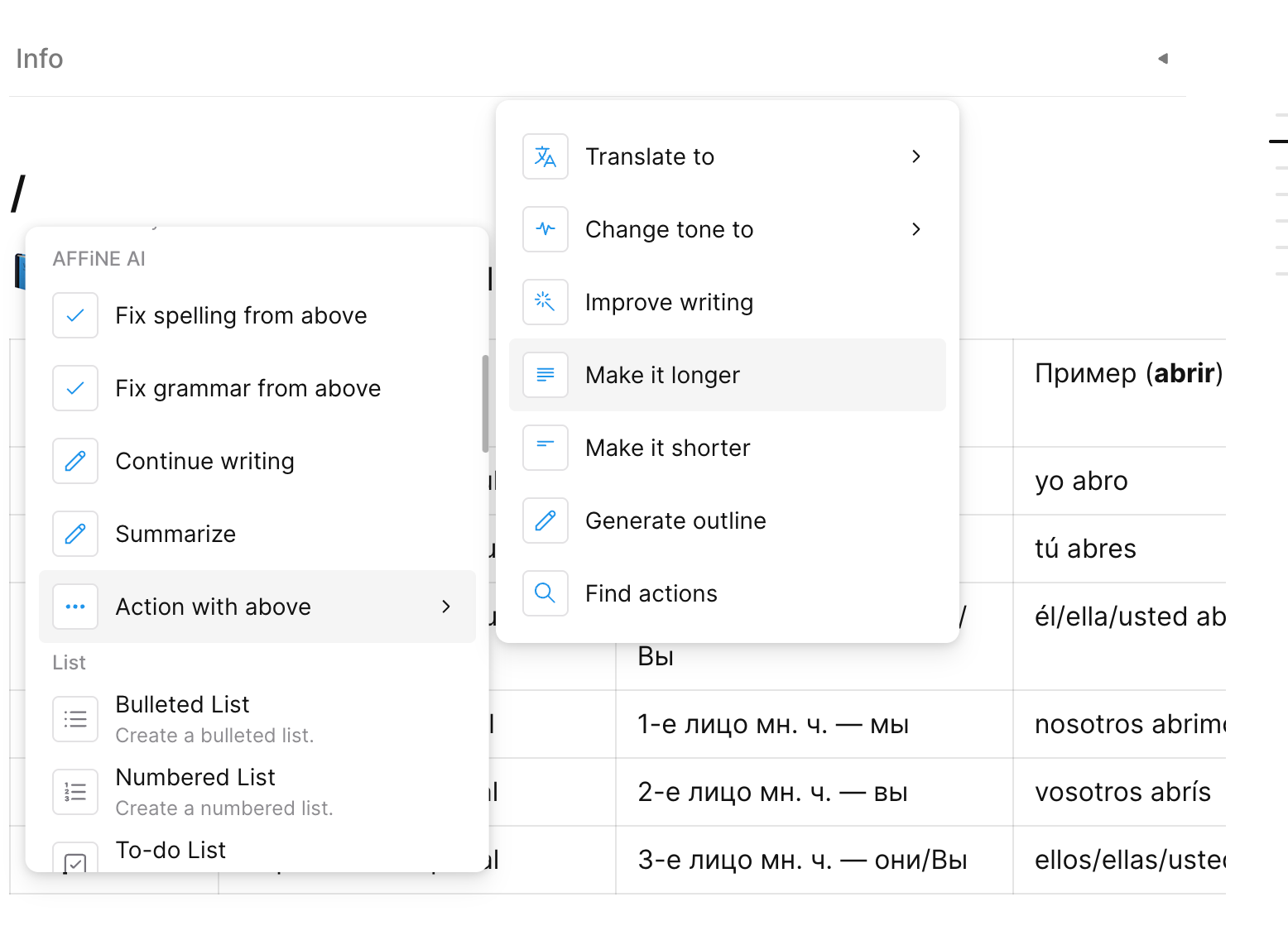
Task: Click the Continue writing pencil icon
Action: click(75, 461)
